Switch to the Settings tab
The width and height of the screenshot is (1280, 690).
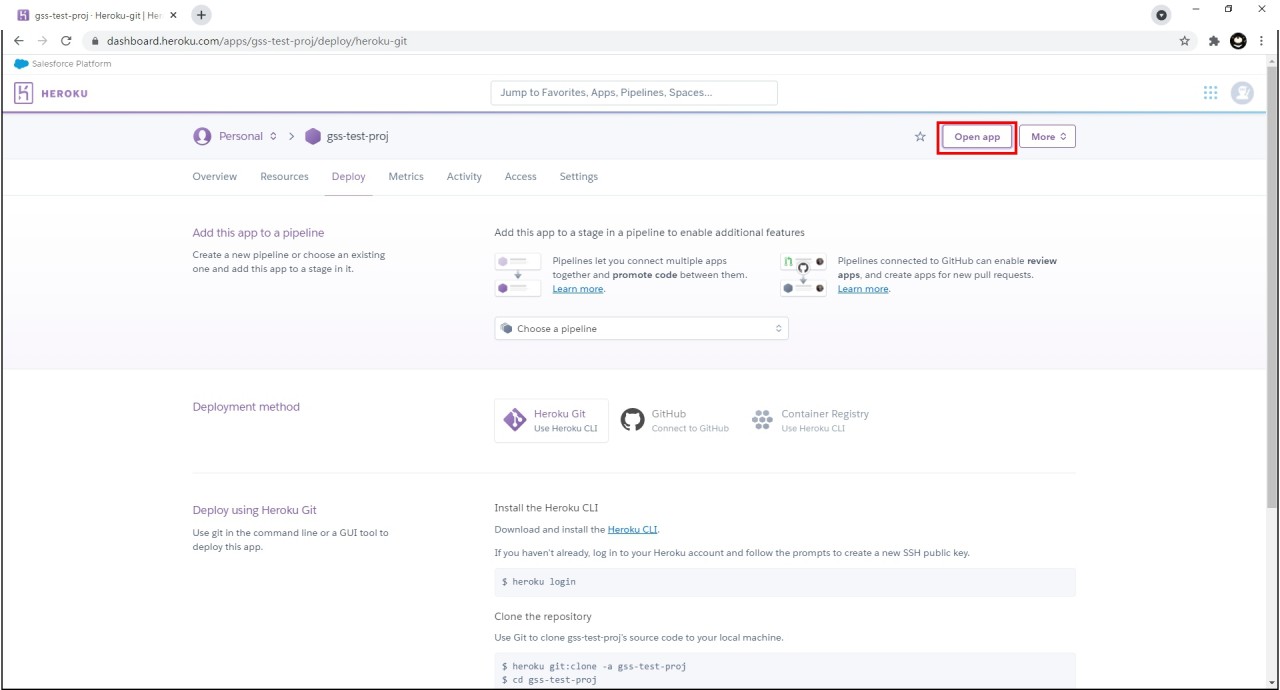pyautogui.click(x=578, y=177)
